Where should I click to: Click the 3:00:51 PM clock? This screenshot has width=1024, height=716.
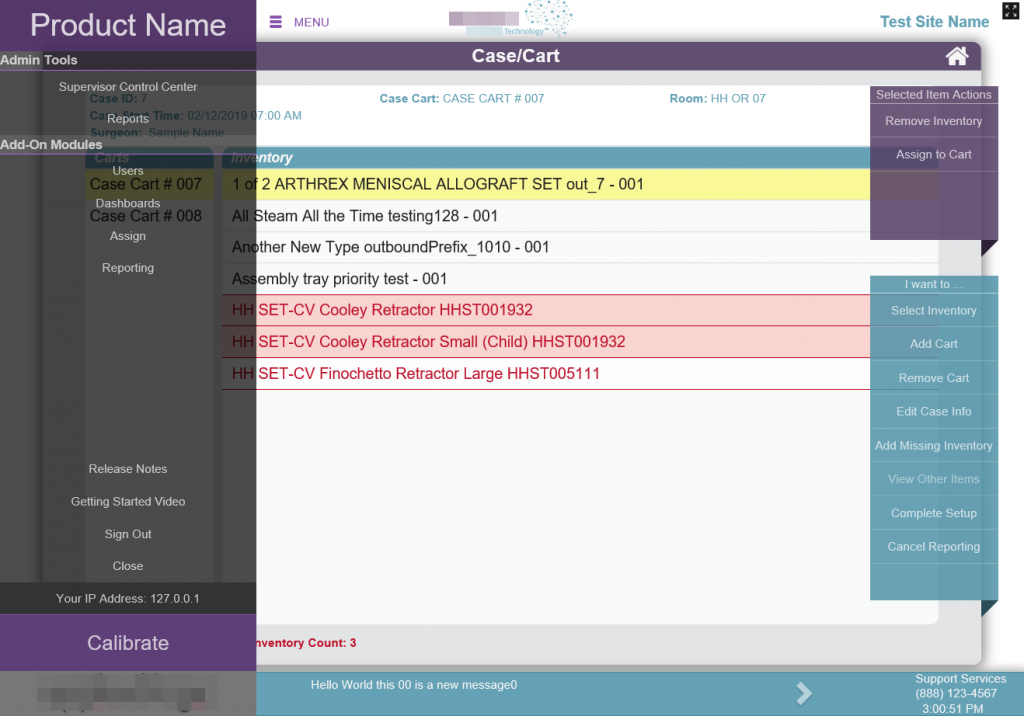pyautogui.click(x=952, y=709)
